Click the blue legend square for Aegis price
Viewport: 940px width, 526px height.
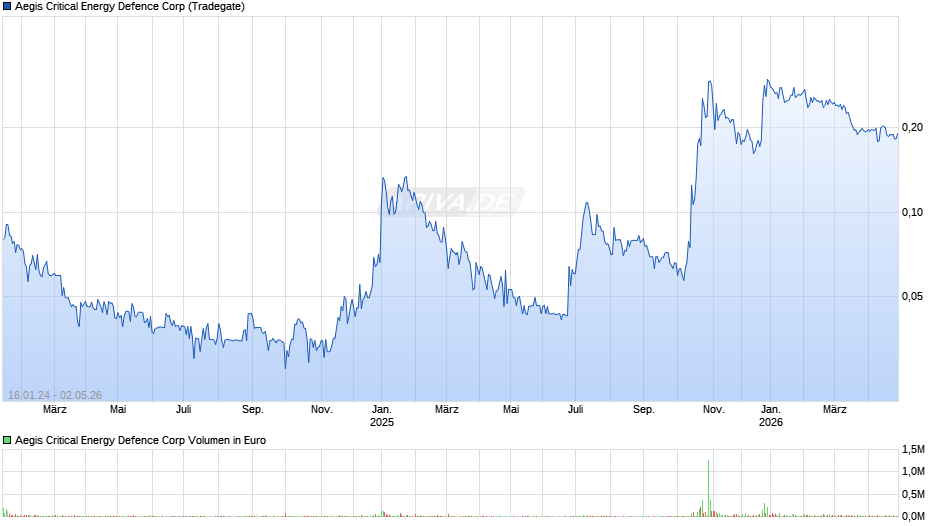click(x=7, y=7)
